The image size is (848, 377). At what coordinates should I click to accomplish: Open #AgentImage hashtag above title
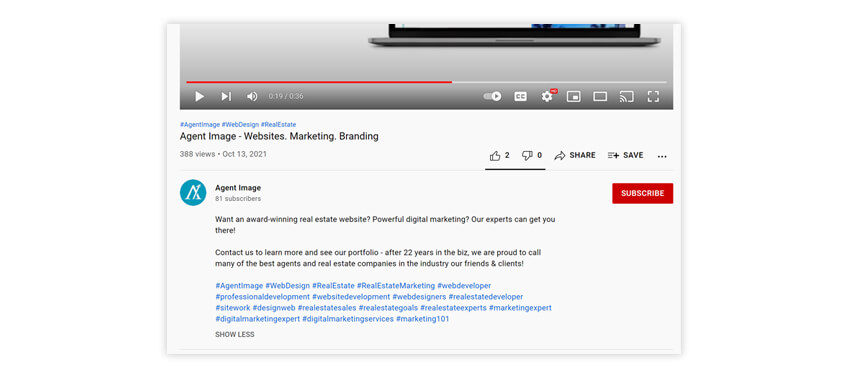[x=200, y=124]
